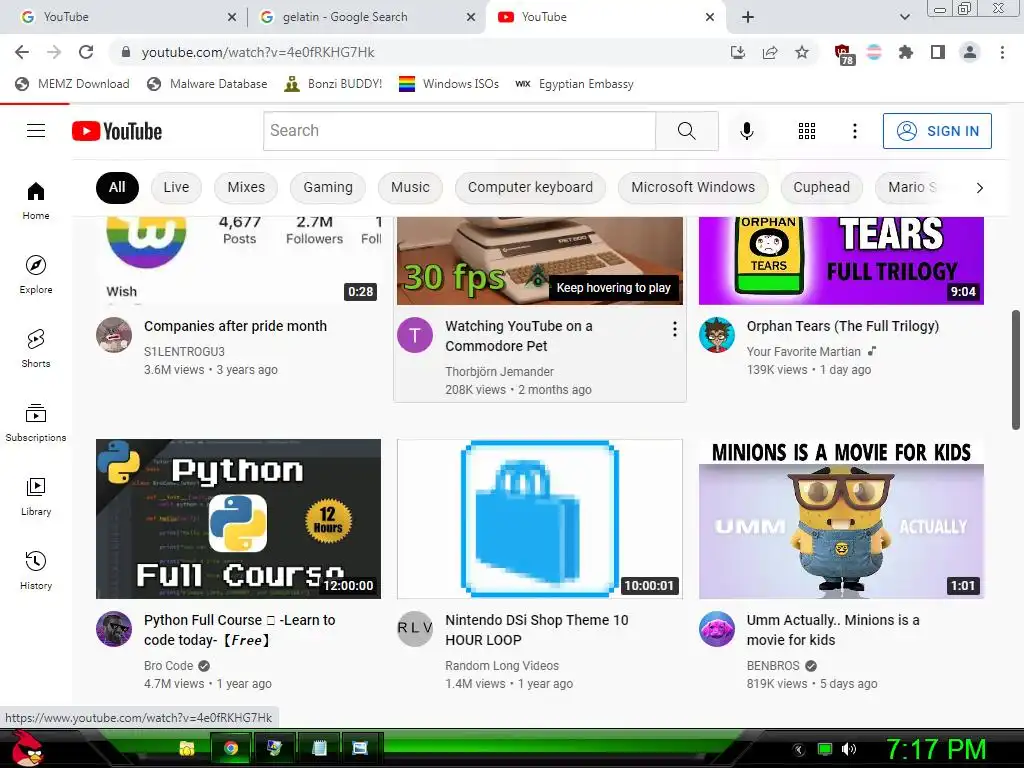Open a new browser tab
The height and width of the screenshot is (768, 1024).
(748, 17)
